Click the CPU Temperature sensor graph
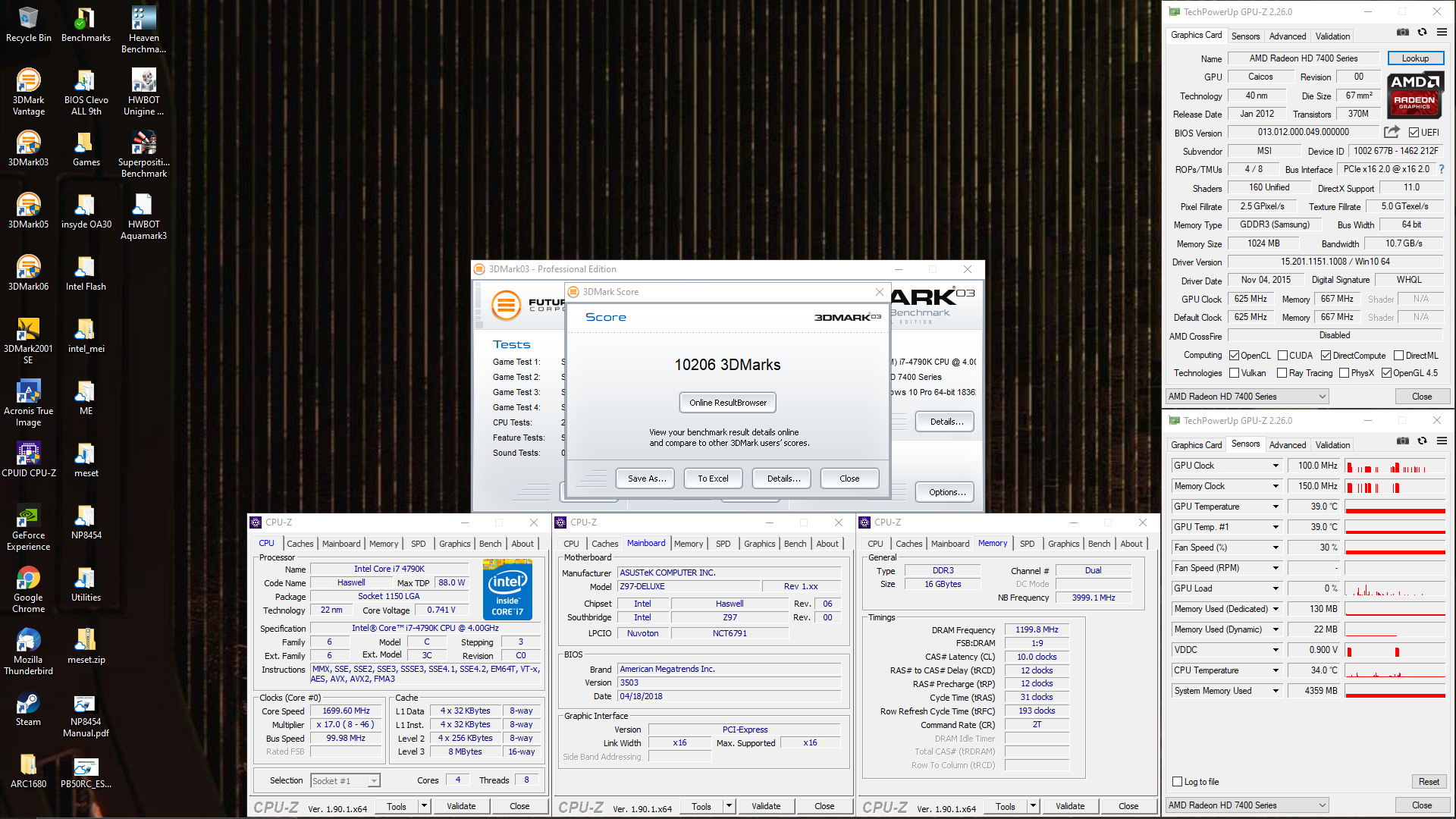 pyautogui.click(x=1395, y=670)
